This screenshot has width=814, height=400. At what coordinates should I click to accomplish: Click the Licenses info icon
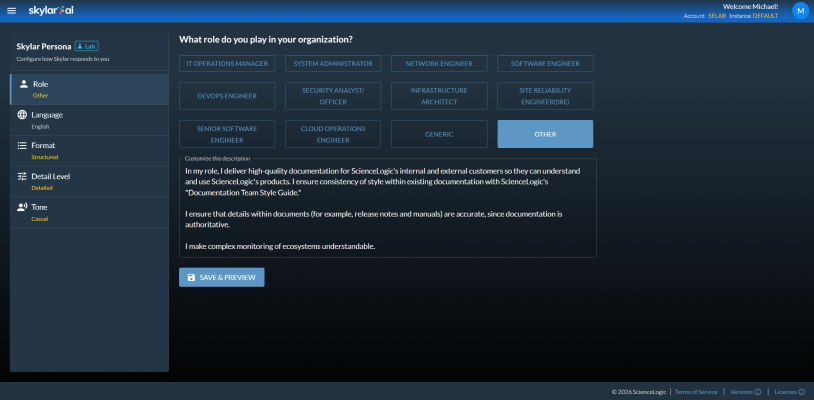802,392
